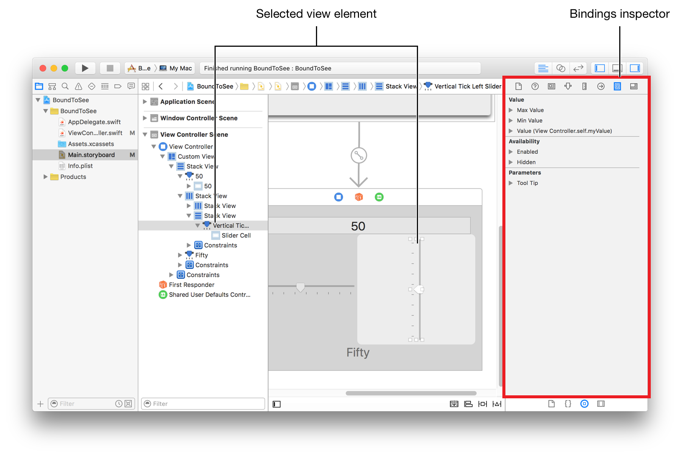Expand the Min Value binding
Screen dimensions: 680x458
(x=511, y=121)
